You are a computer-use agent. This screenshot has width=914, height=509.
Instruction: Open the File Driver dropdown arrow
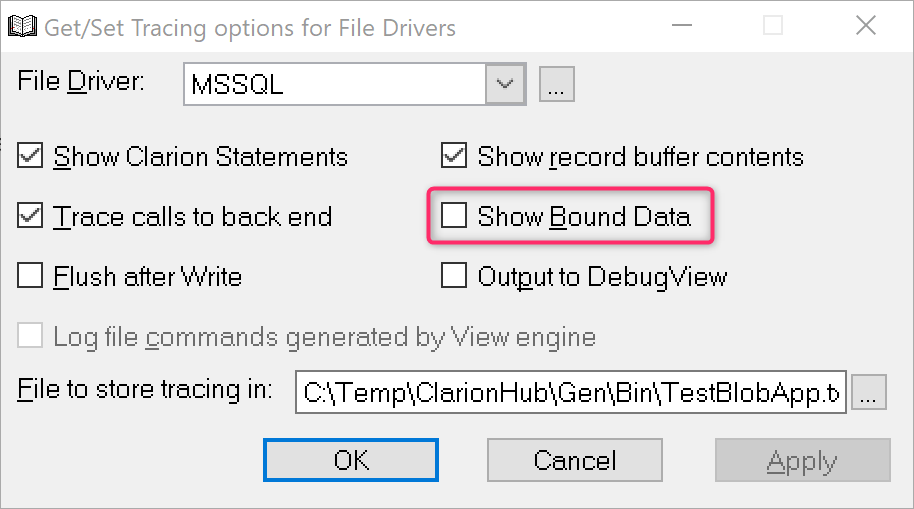(x=506, y=85)
